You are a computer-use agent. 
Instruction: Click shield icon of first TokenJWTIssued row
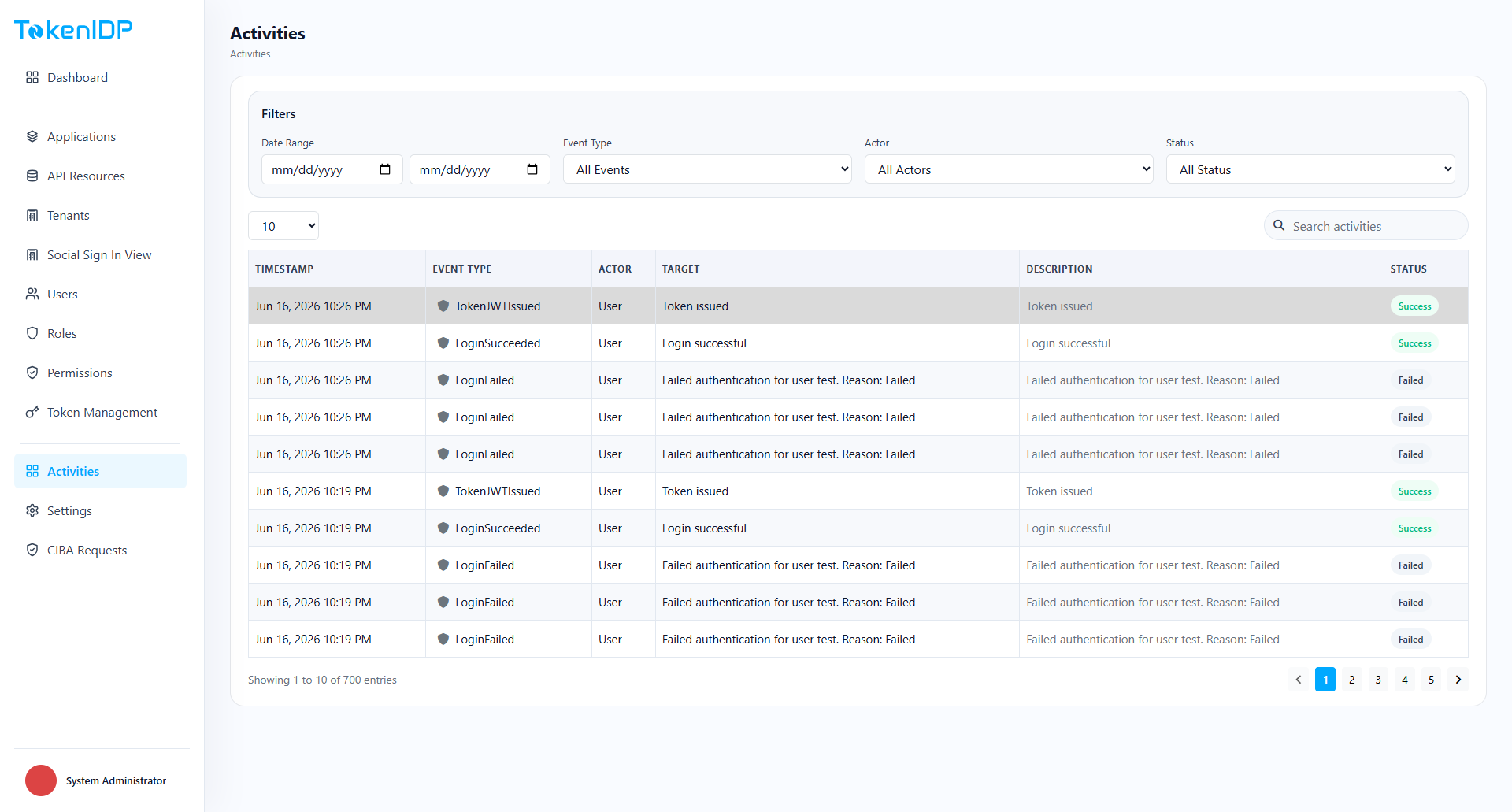(x=443, y=306)
